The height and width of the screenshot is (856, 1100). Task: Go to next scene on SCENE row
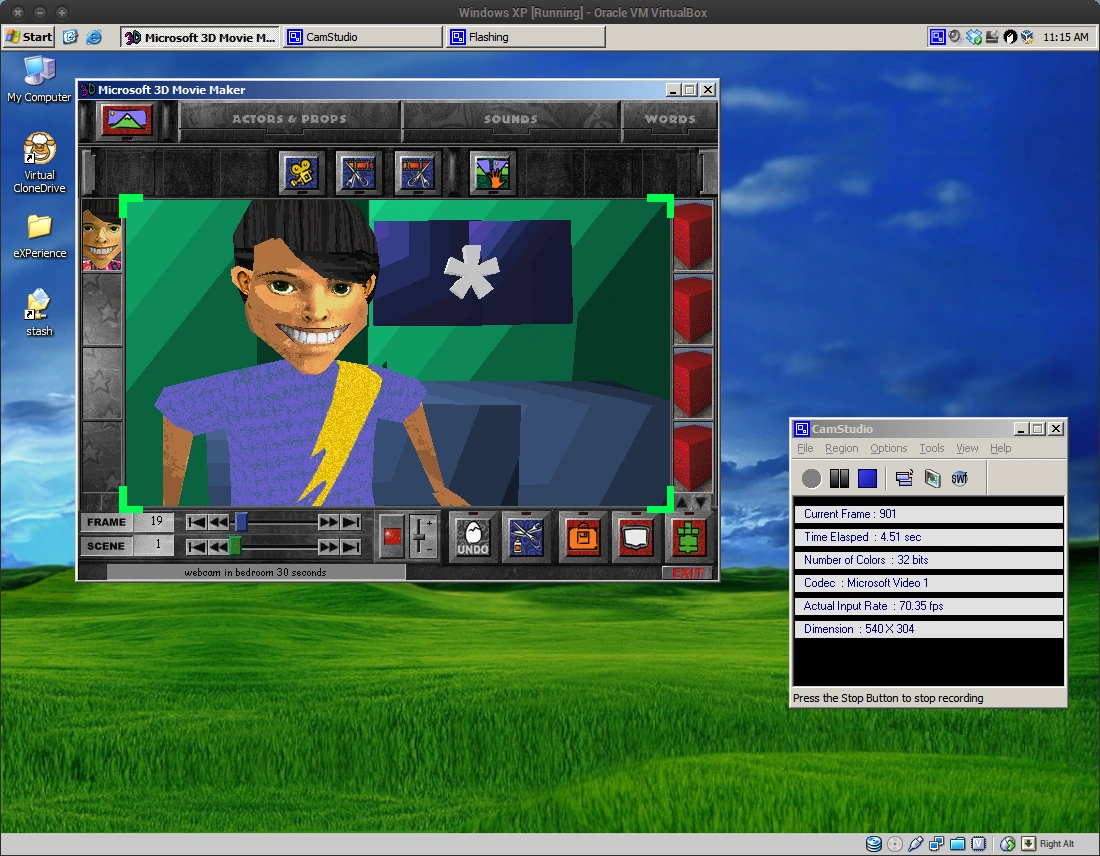[328, 547]
